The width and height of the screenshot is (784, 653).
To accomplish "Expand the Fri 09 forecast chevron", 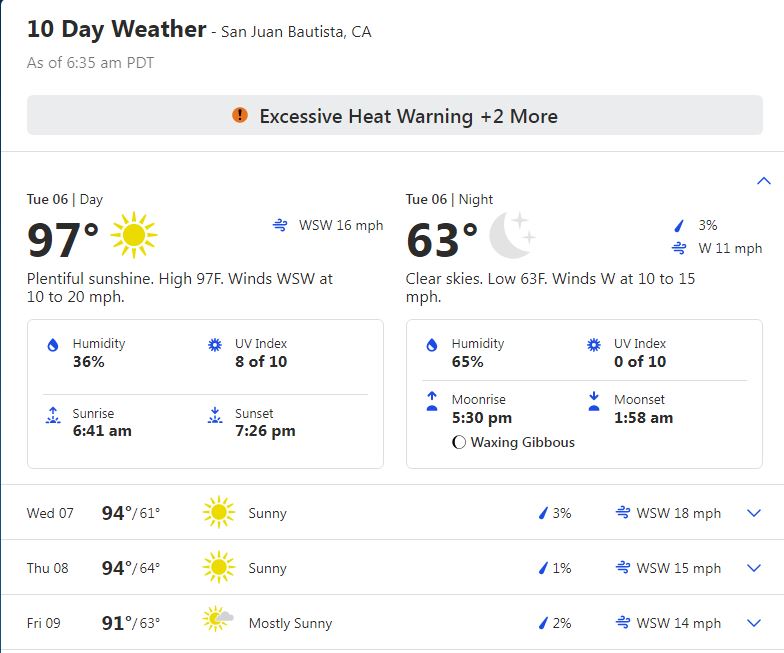I will 754,623.
